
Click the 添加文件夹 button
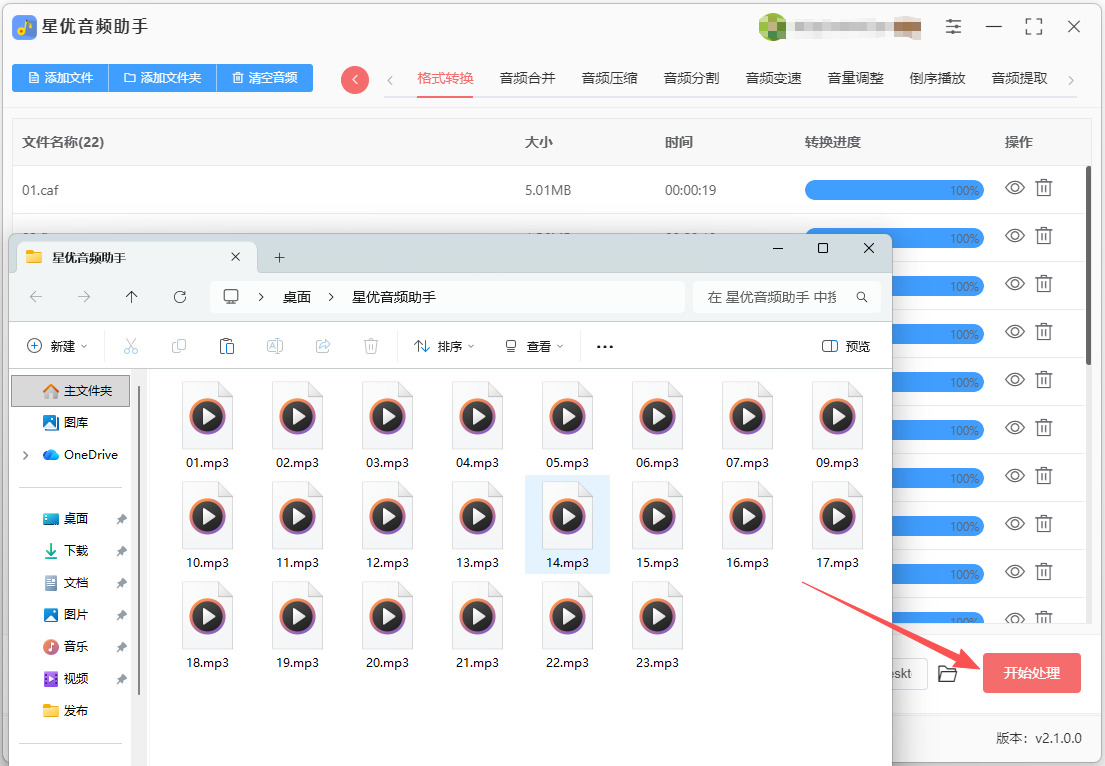coord(163,78)
